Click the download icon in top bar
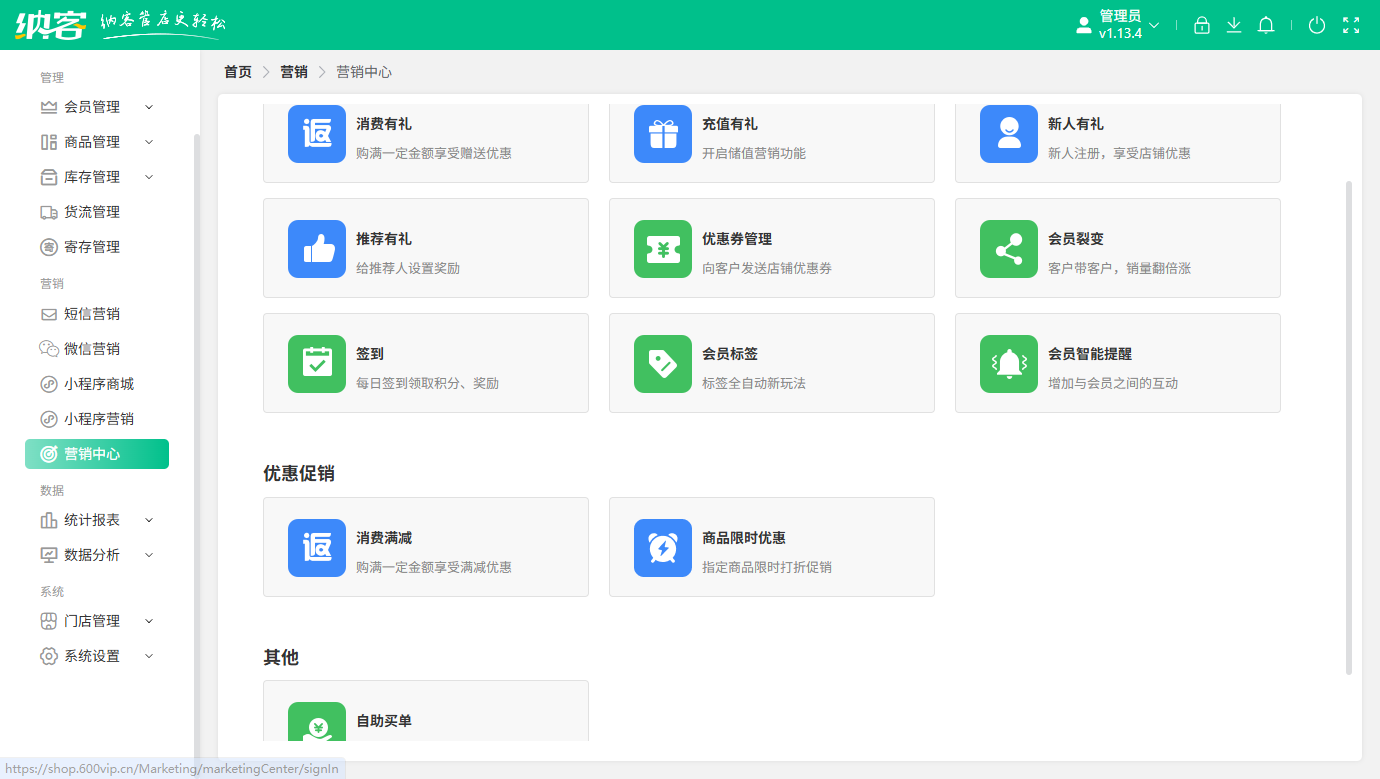 1234,26
